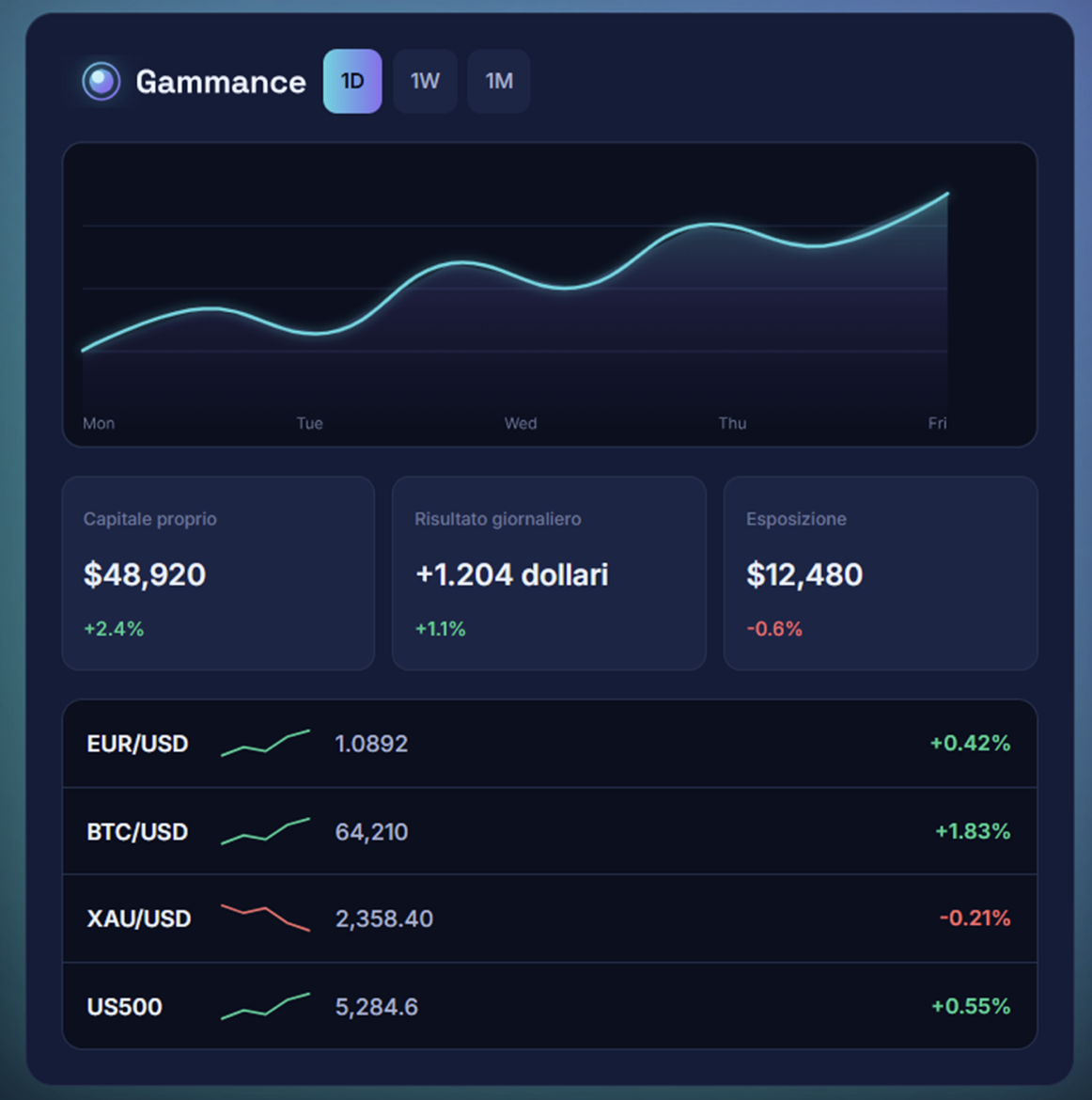Click the EUR/USD green sparkline icon
1092x1100 pixels.
265,744
